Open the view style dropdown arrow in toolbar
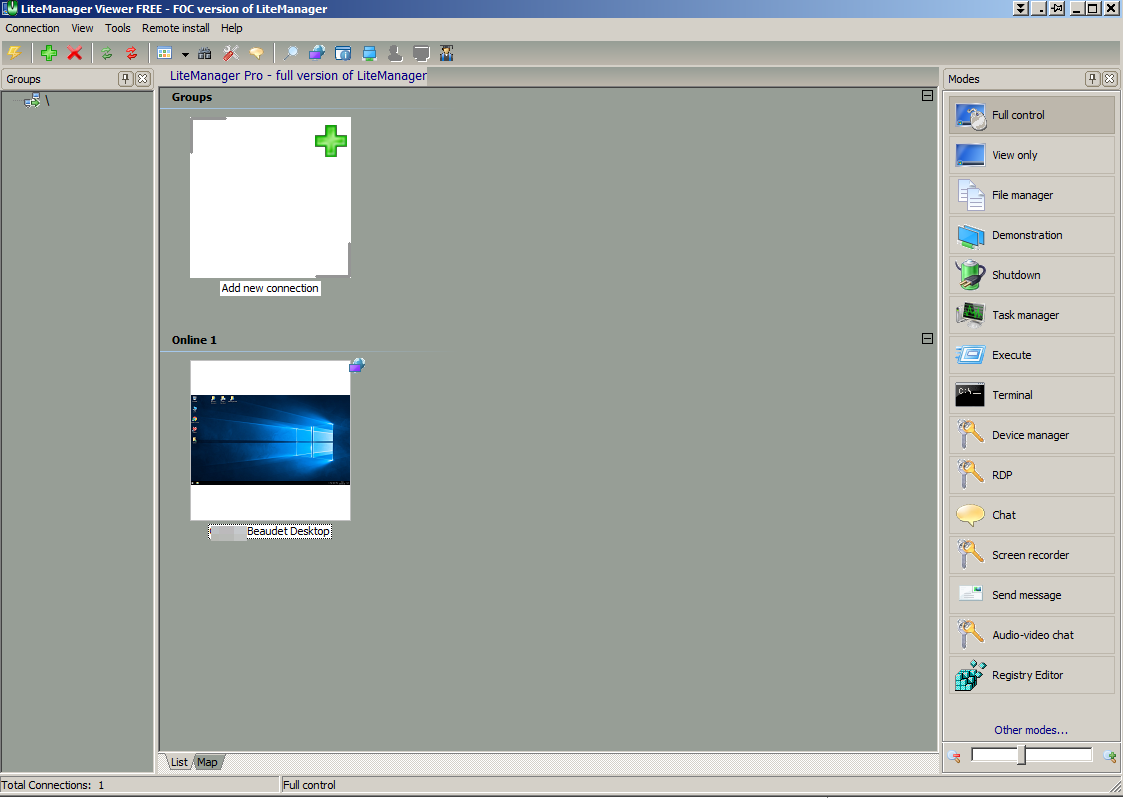 (x=185, y=54)
